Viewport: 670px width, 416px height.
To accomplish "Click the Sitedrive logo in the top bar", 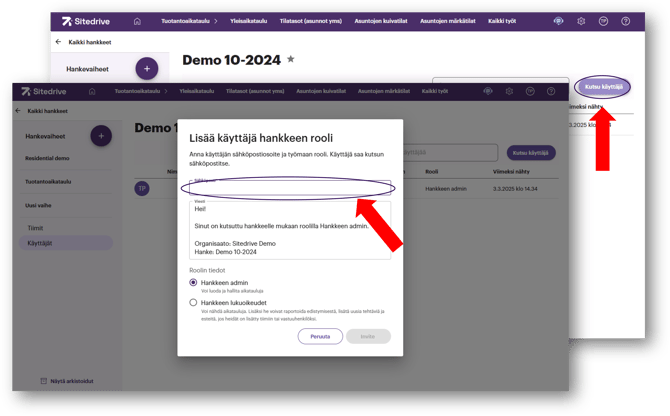I will [86, 21].
